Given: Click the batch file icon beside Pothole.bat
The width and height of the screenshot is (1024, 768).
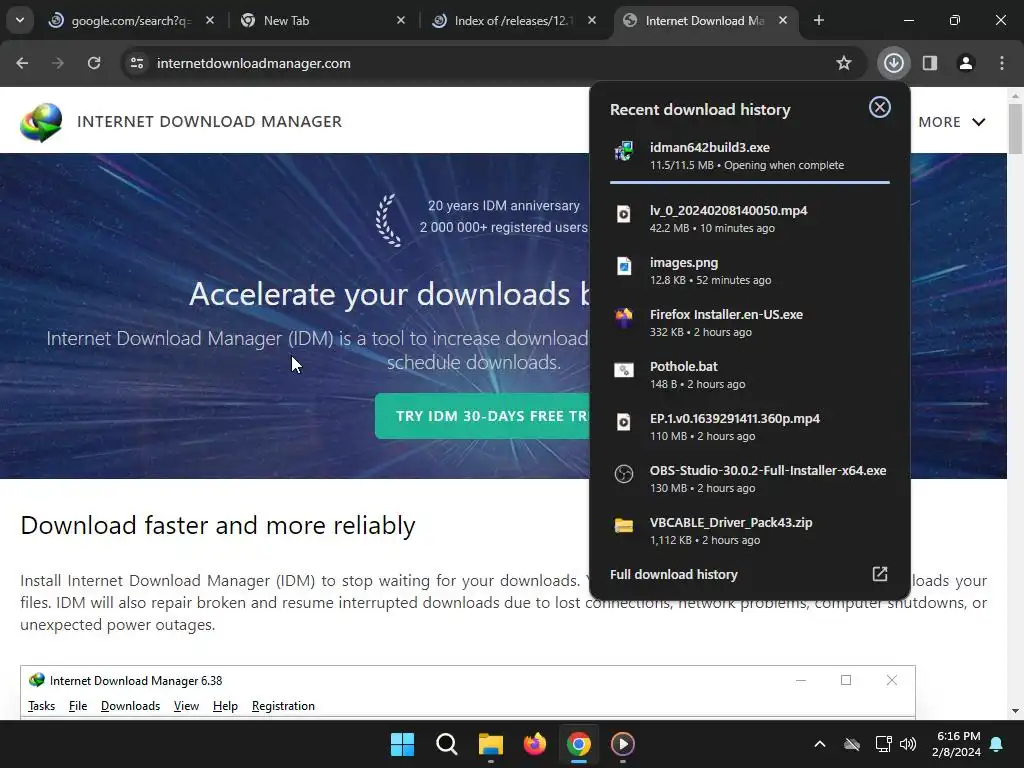Looking at the screenshot, I should (x=624, y=370).
